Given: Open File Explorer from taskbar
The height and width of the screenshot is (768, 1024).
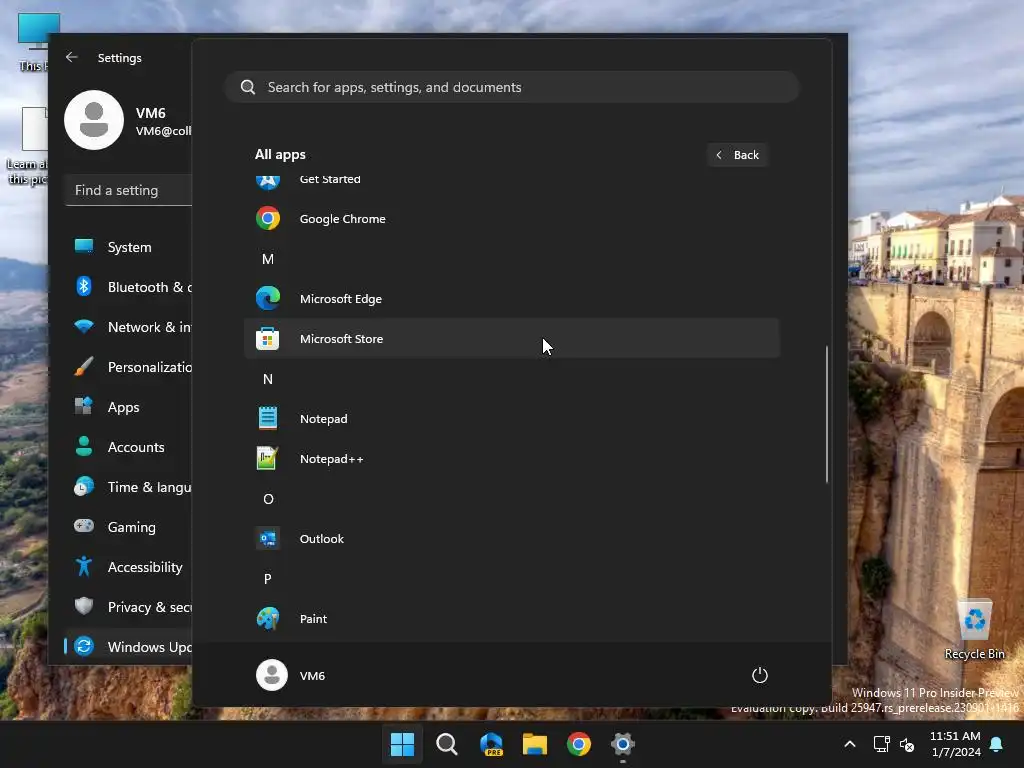Looking at the screenshot, I should coord(535,744).
